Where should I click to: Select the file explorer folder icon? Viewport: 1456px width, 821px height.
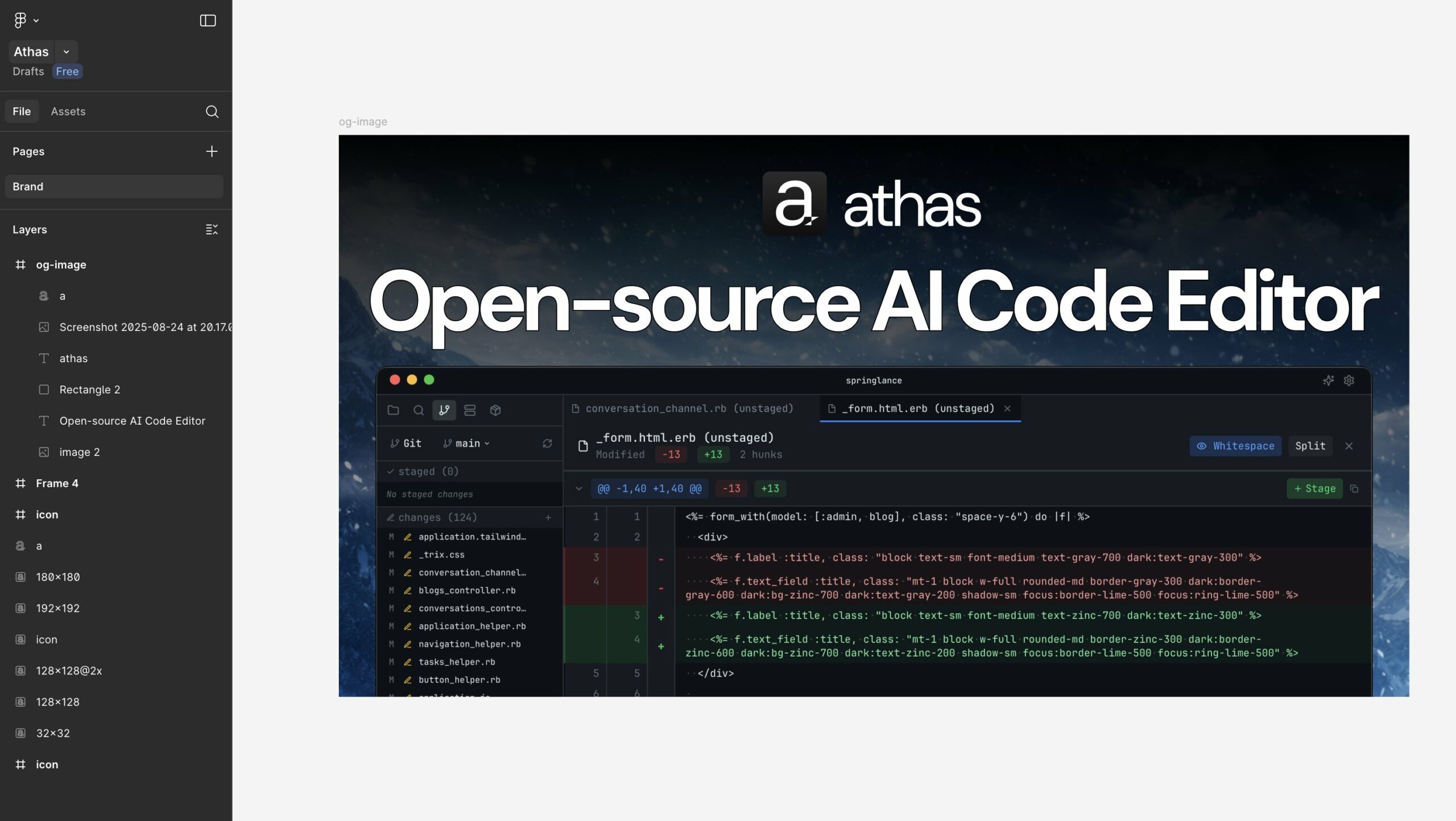tap(394, 410)
